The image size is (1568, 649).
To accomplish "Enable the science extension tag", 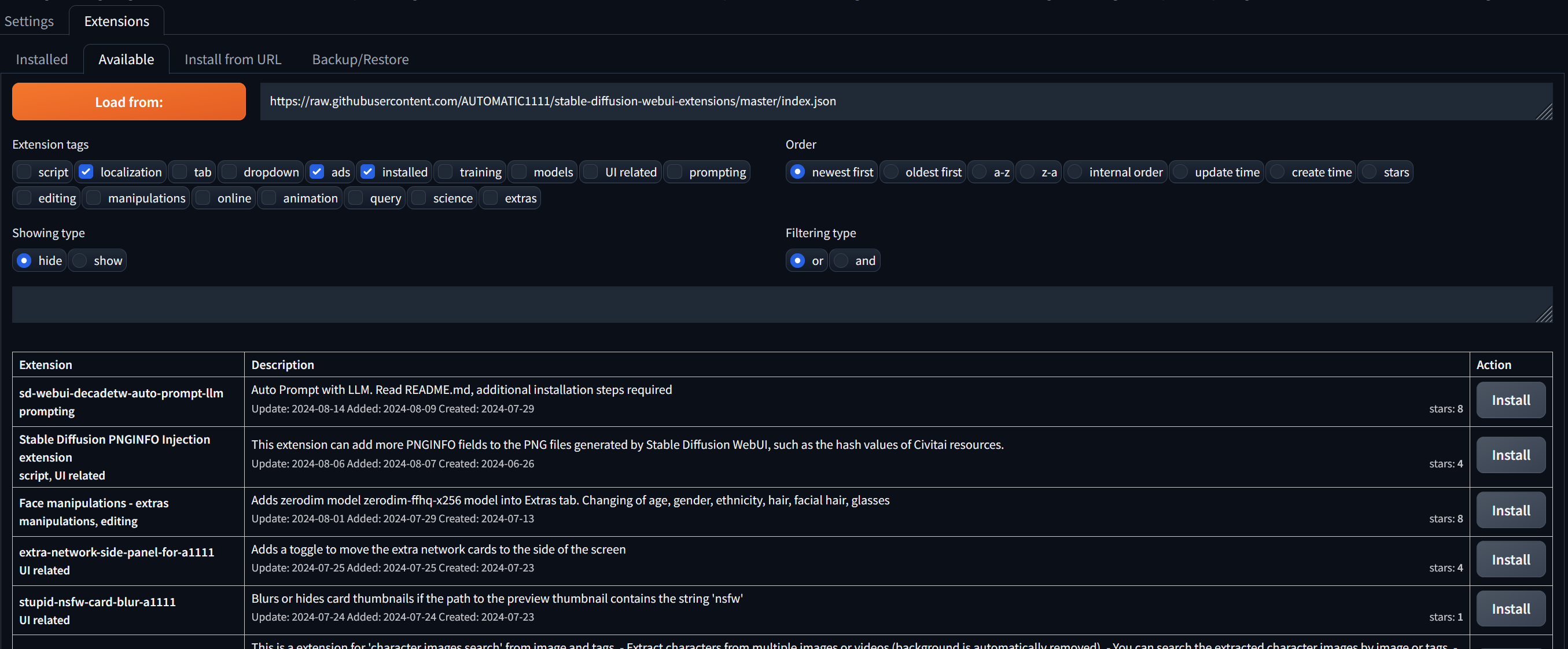I will tap(419, 198).
